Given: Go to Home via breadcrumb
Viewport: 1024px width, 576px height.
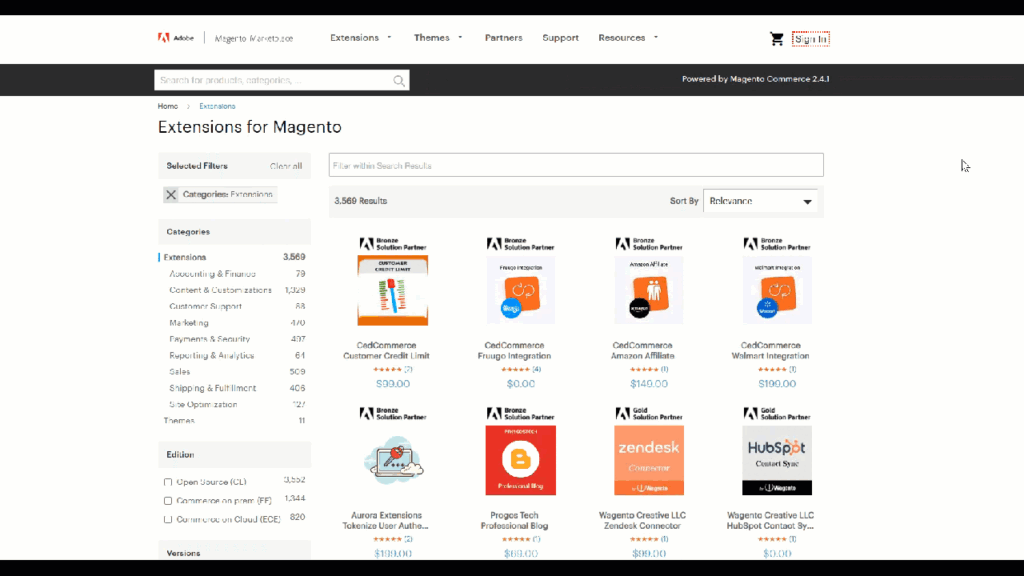Looking at the screenshot, I should [168, 106].
